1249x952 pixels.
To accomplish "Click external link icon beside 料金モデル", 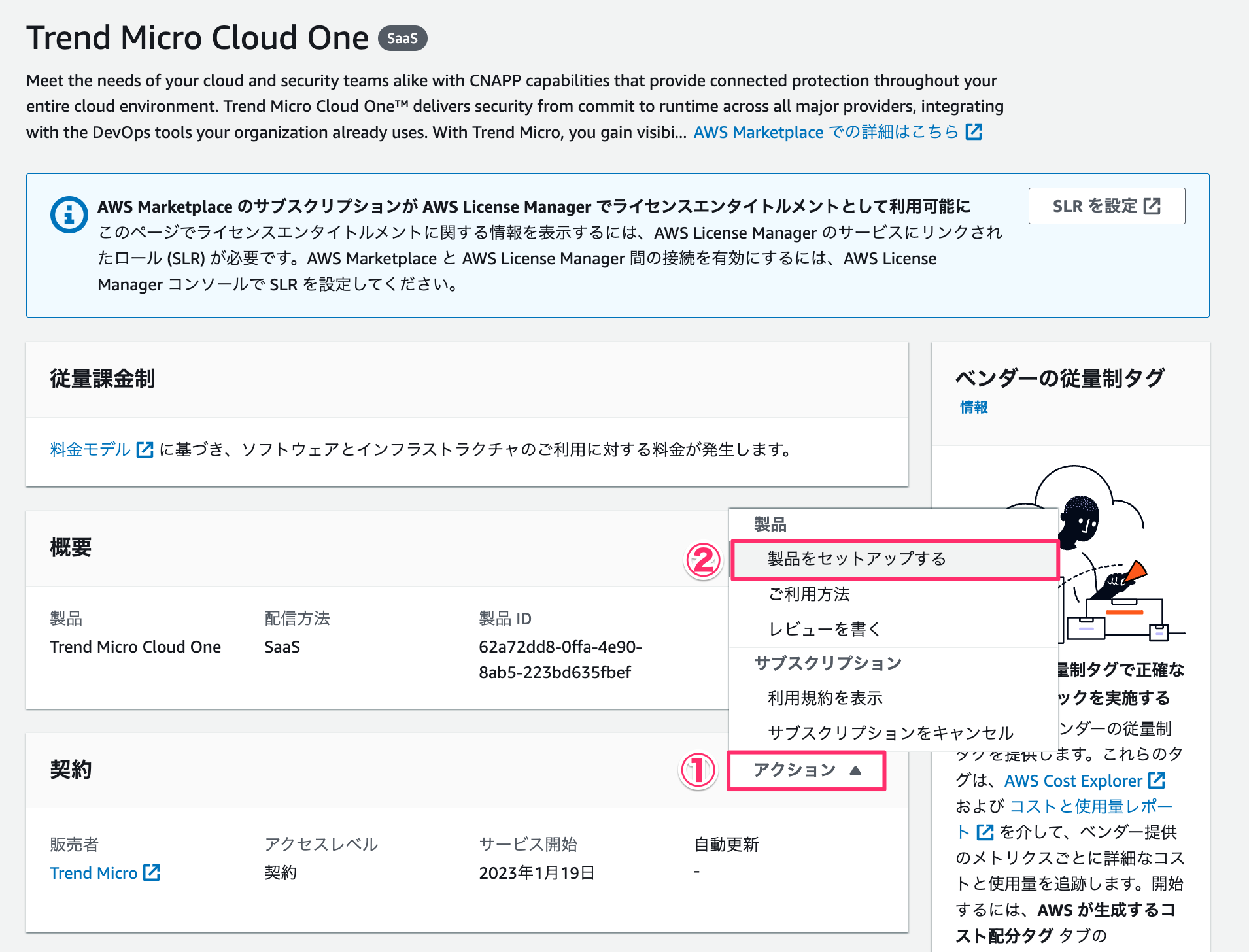I will 144,449.
